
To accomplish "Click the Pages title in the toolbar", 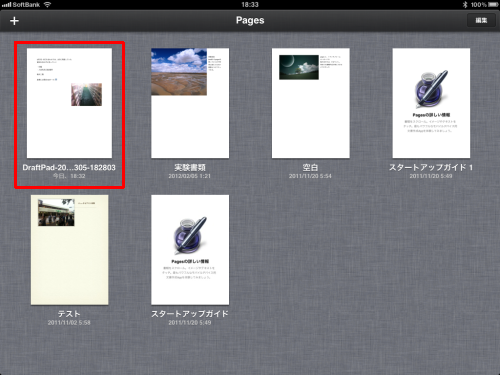I will click(250, 20).
